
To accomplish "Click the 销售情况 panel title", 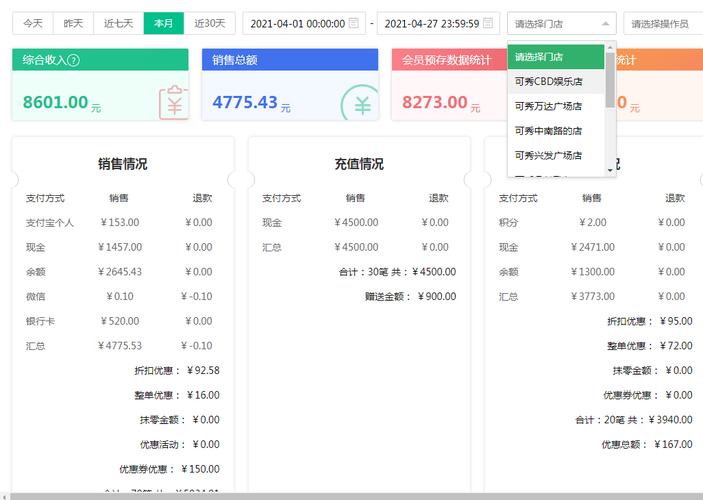I will click(x=123, y=164).
